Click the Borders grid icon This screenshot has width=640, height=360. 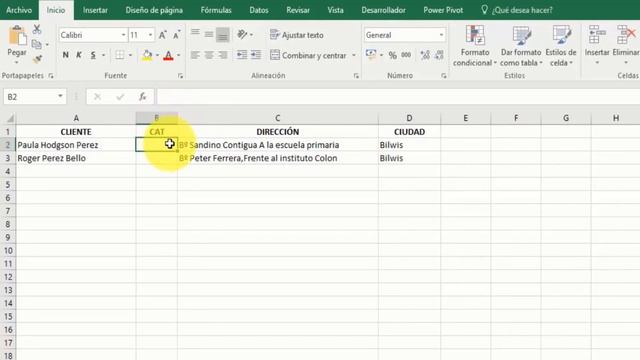pos(120,55)
